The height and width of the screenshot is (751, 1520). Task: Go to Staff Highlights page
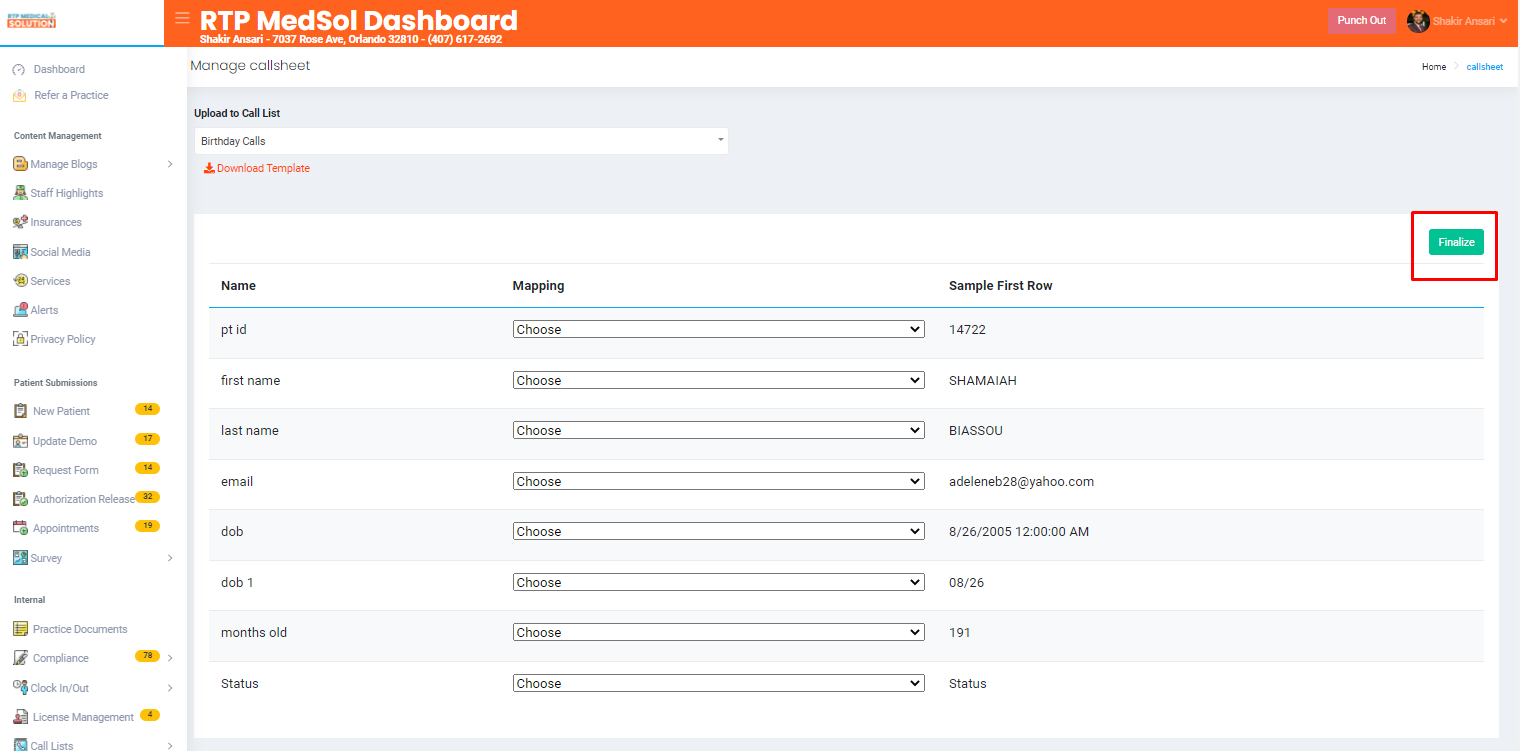click(67, 193)
